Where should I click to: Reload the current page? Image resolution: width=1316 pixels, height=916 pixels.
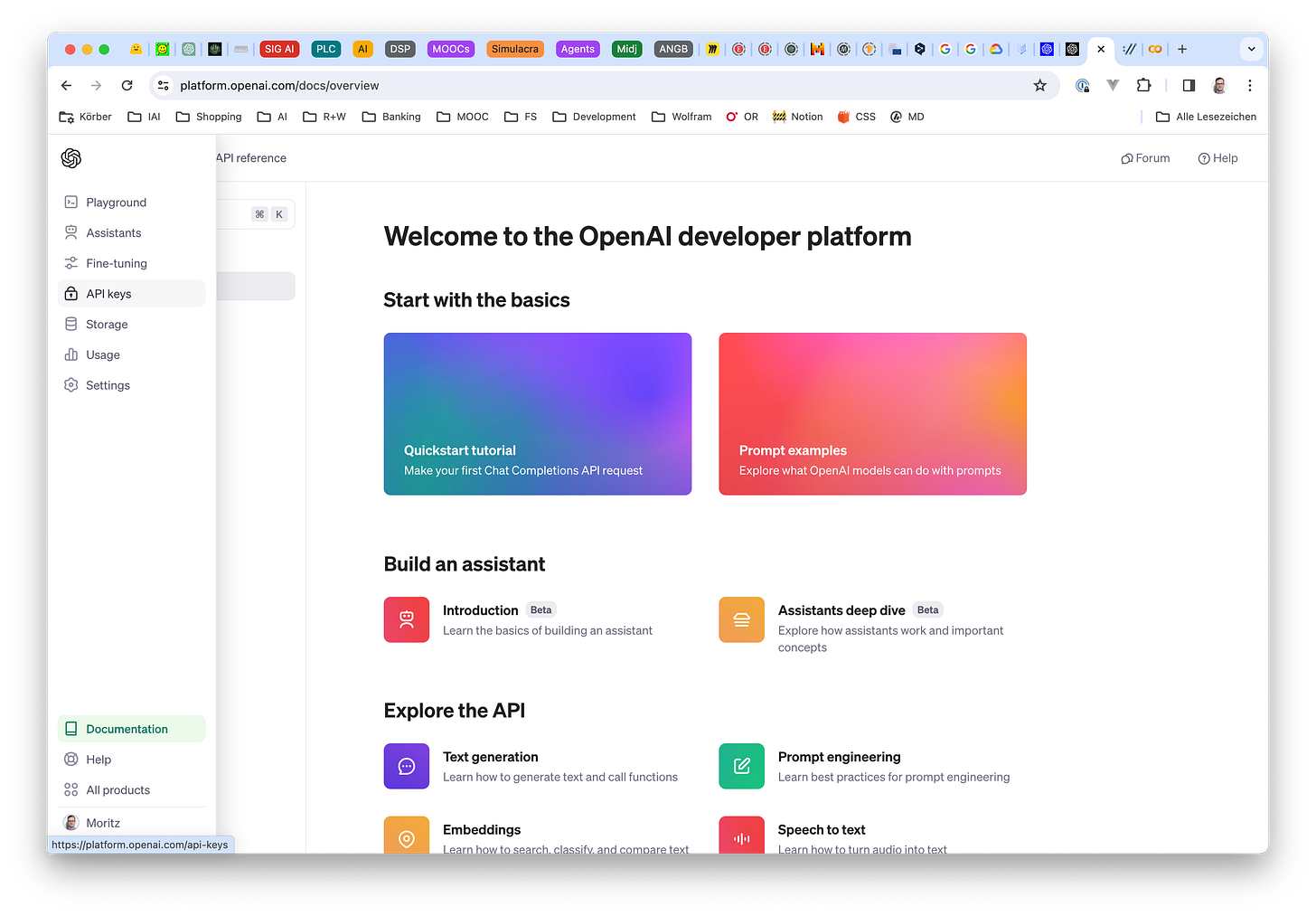pyautogui.click(x=127, y=85)
